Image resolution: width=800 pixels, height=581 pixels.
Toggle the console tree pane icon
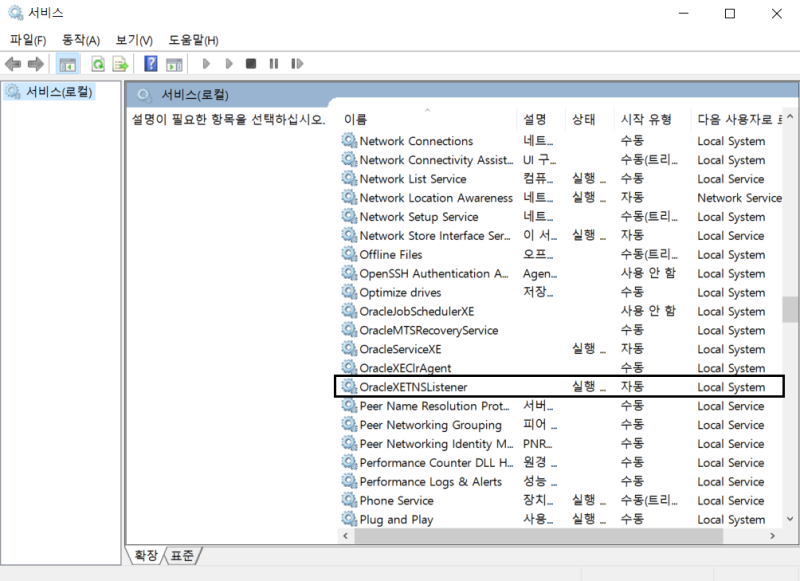(68, 63)
